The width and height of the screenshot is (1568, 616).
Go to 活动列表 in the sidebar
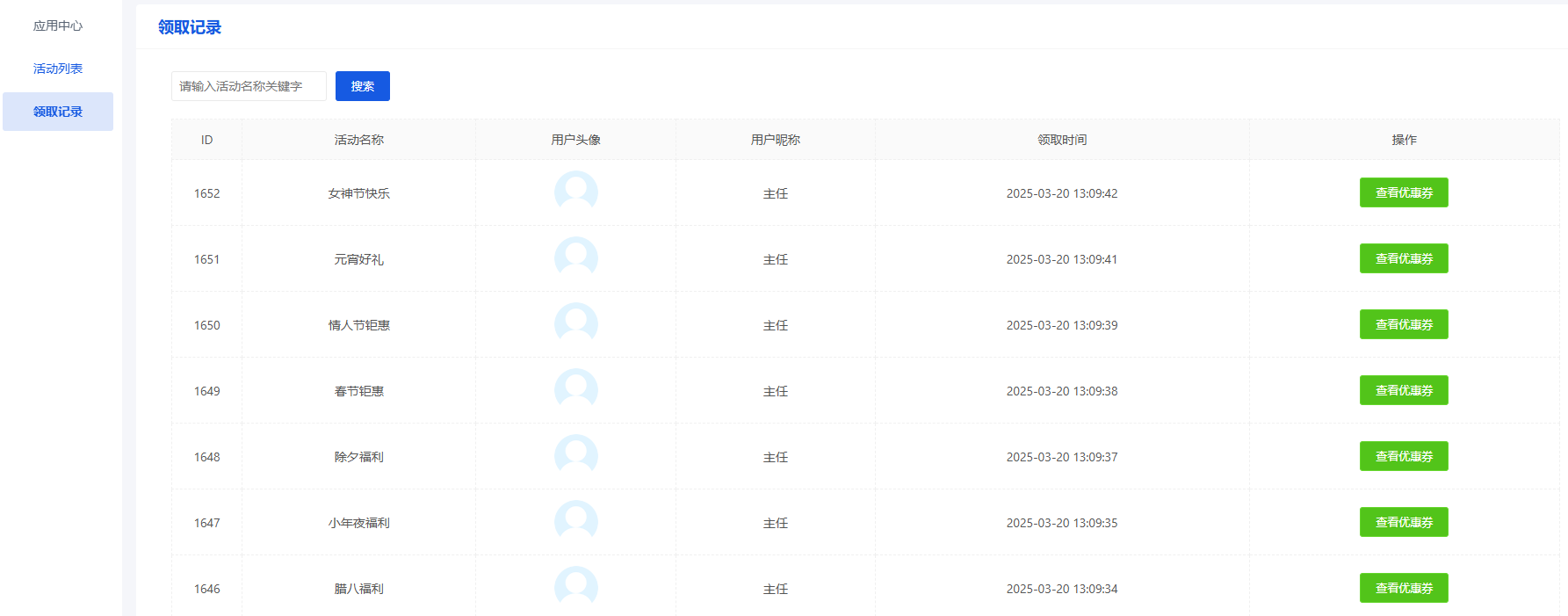point(58,69)
